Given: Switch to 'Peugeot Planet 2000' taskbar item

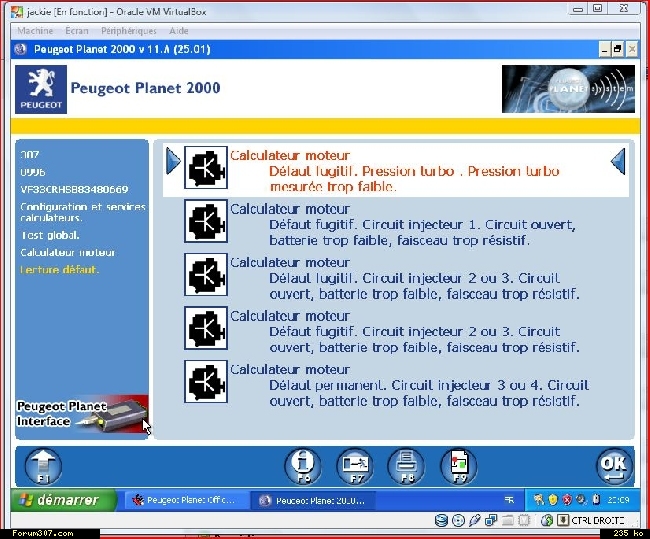Looking at the screenshot, I should click(314, 500).
